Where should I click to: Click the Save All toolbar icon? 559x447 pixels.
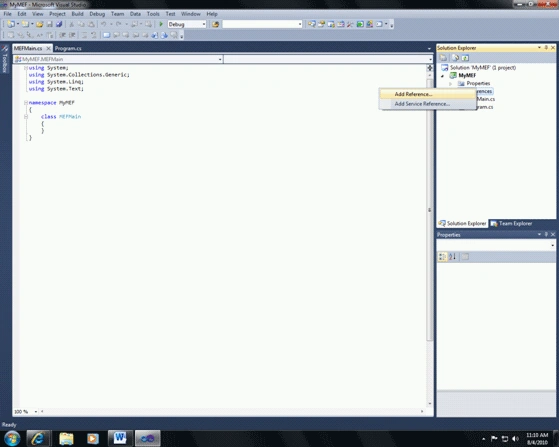(59, 24)
